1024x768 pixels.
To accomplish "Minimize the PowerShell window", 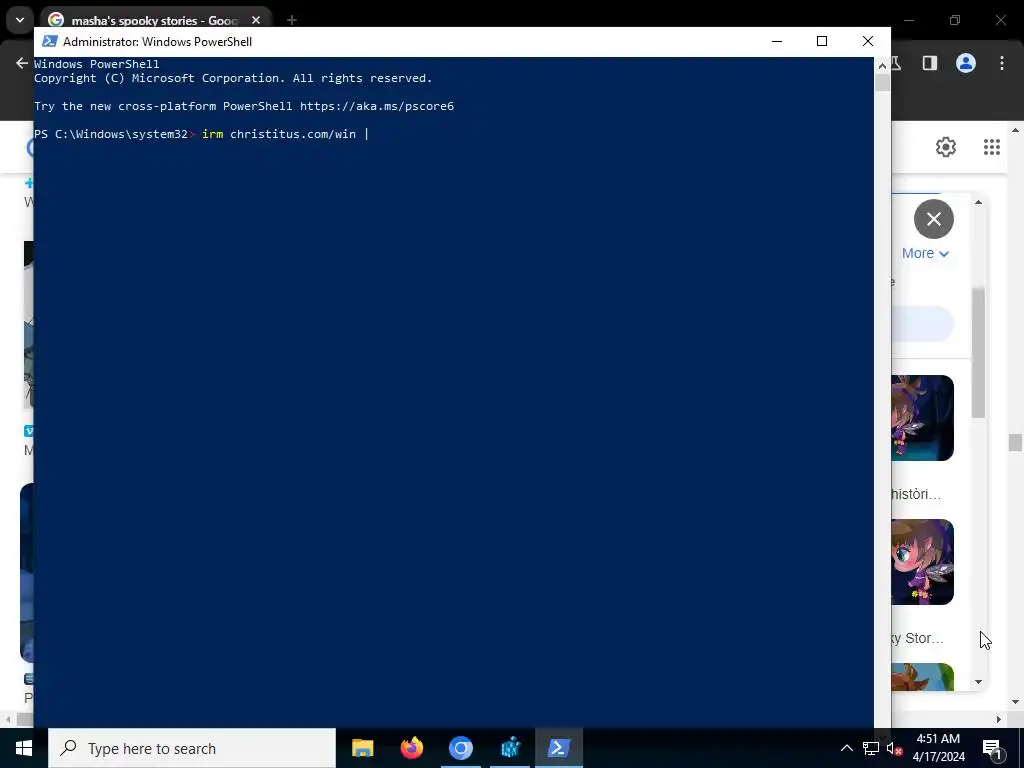I will (776, 41).
